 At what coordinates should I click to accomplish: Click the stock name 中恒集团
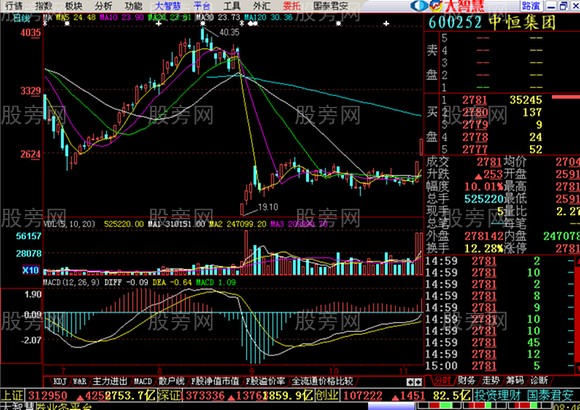[523, 22]
